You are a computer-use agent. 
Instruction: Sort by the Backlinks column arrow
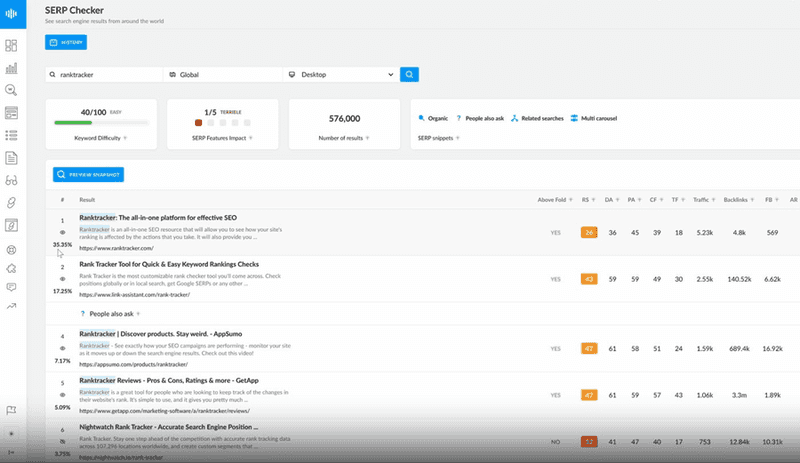coord(752,200)
